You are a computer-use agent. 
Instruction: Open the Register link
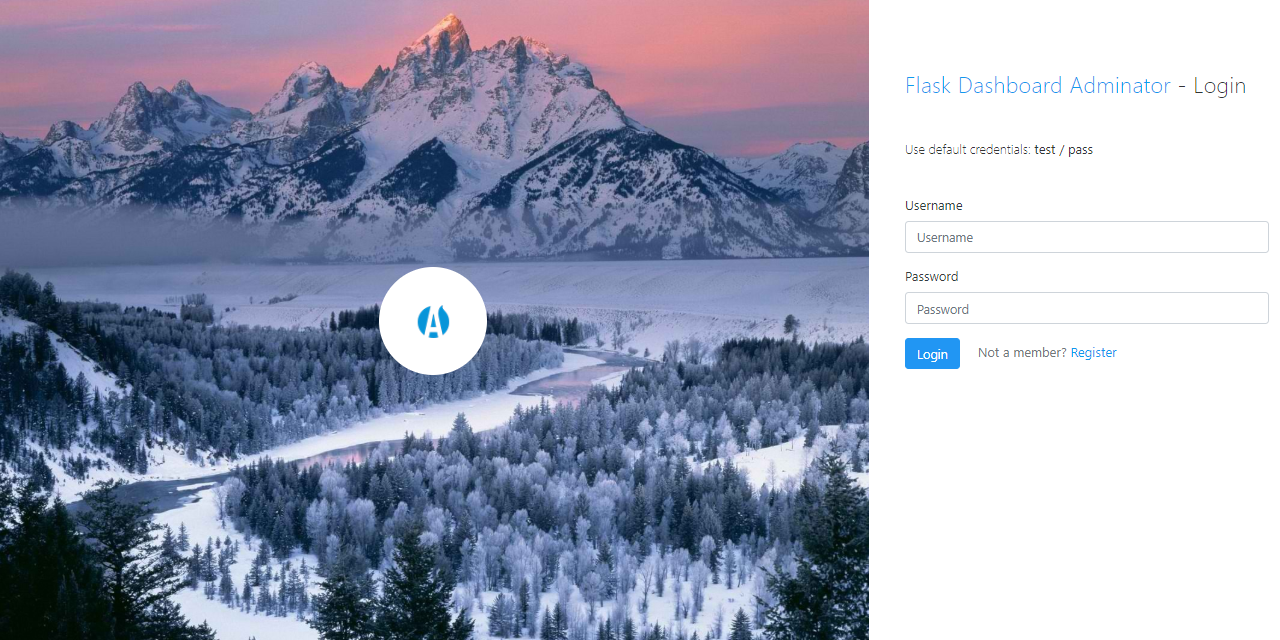(x=1094, y=352)
